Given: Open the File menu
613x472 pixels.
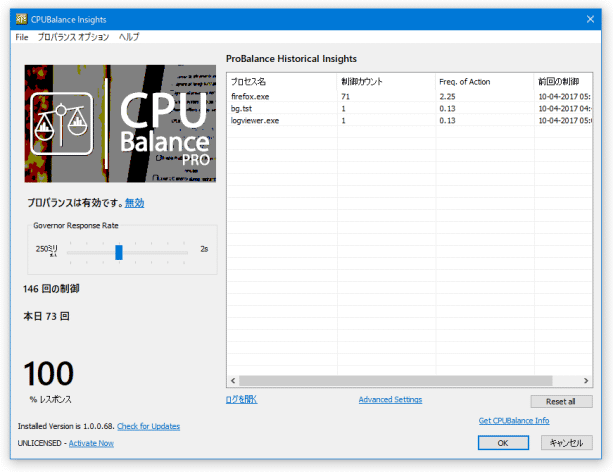Looking at the screenshot, I should 22,37.
